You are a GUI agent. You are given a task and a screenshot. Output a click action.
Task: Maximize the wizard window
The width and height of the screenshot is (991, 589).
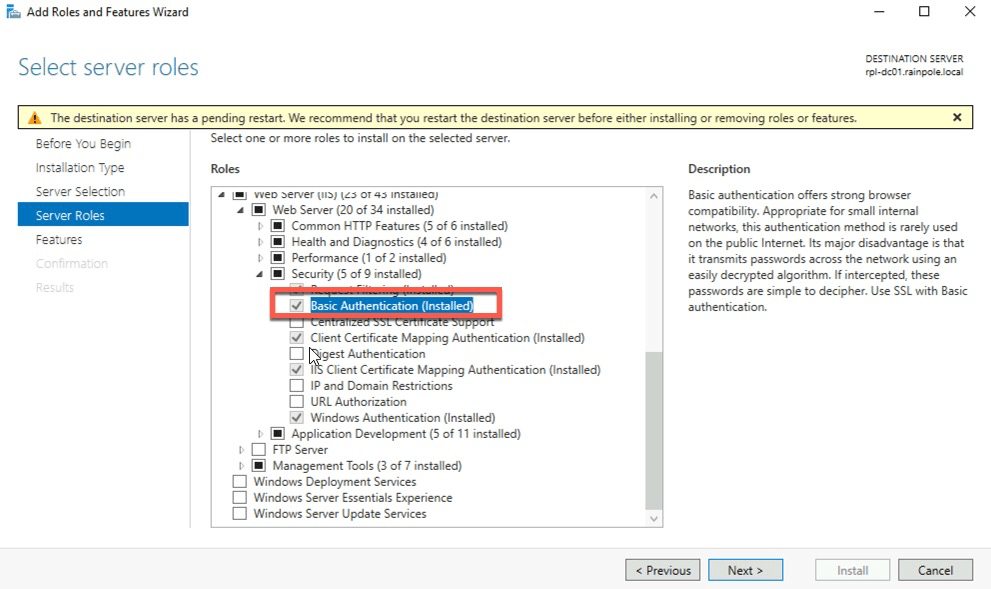tap(924, 12)
